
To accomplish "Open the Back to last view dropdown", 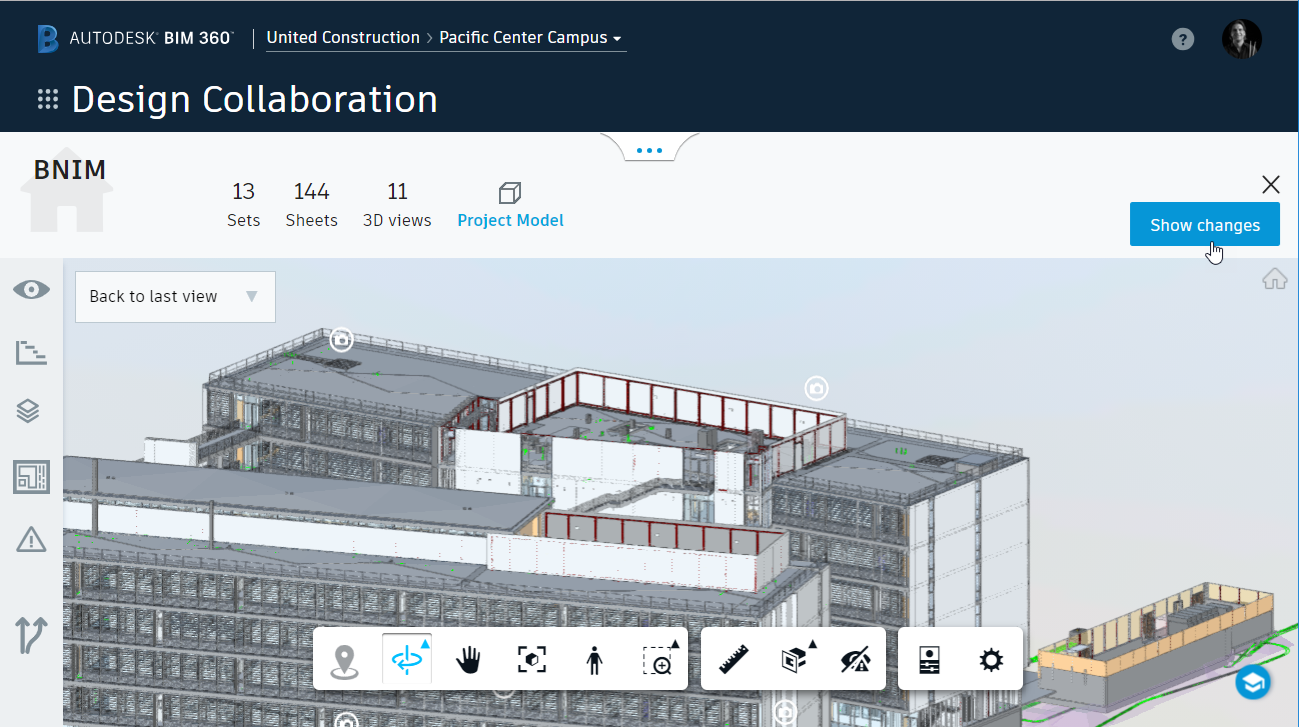I will tap(174, 296).
